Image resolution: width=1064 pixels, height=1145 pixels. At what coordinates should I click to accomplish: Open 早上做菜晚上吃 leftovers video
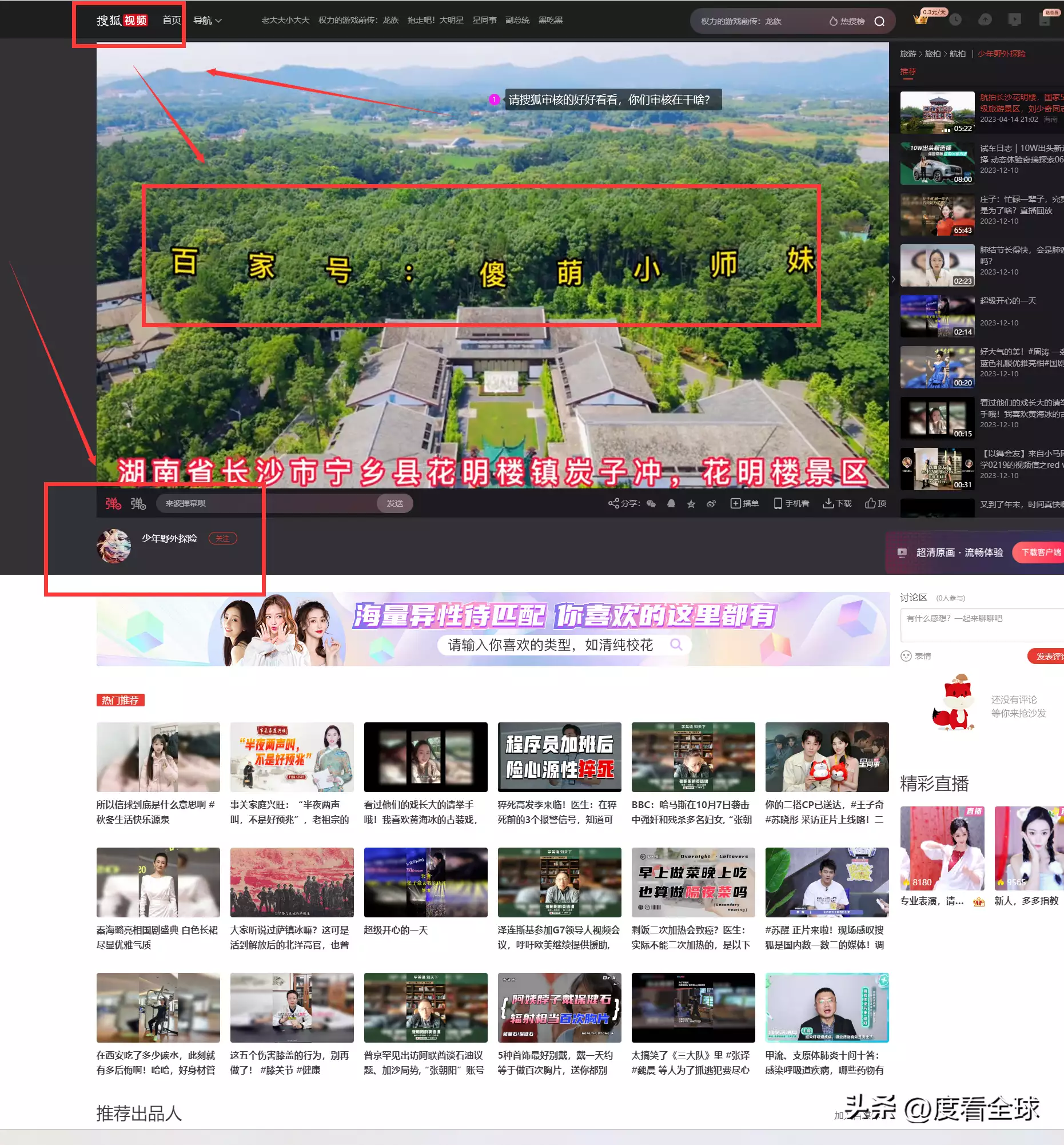[692, 882]
